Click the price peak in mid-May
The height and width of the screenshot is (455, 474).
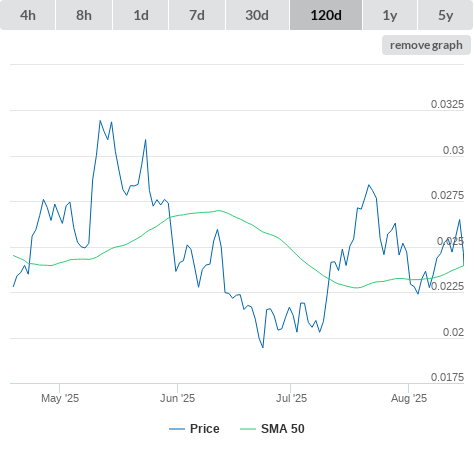[x=100, y=121]
